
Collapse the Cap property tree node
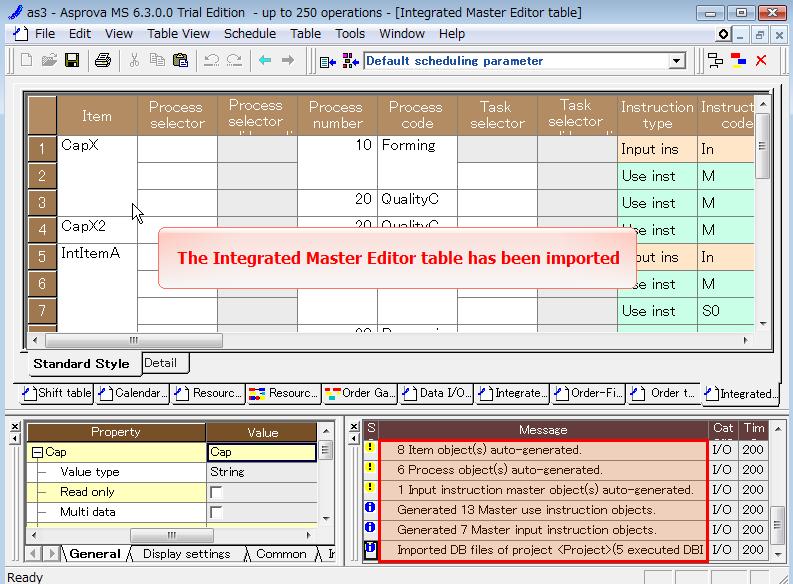click(37, 452)
